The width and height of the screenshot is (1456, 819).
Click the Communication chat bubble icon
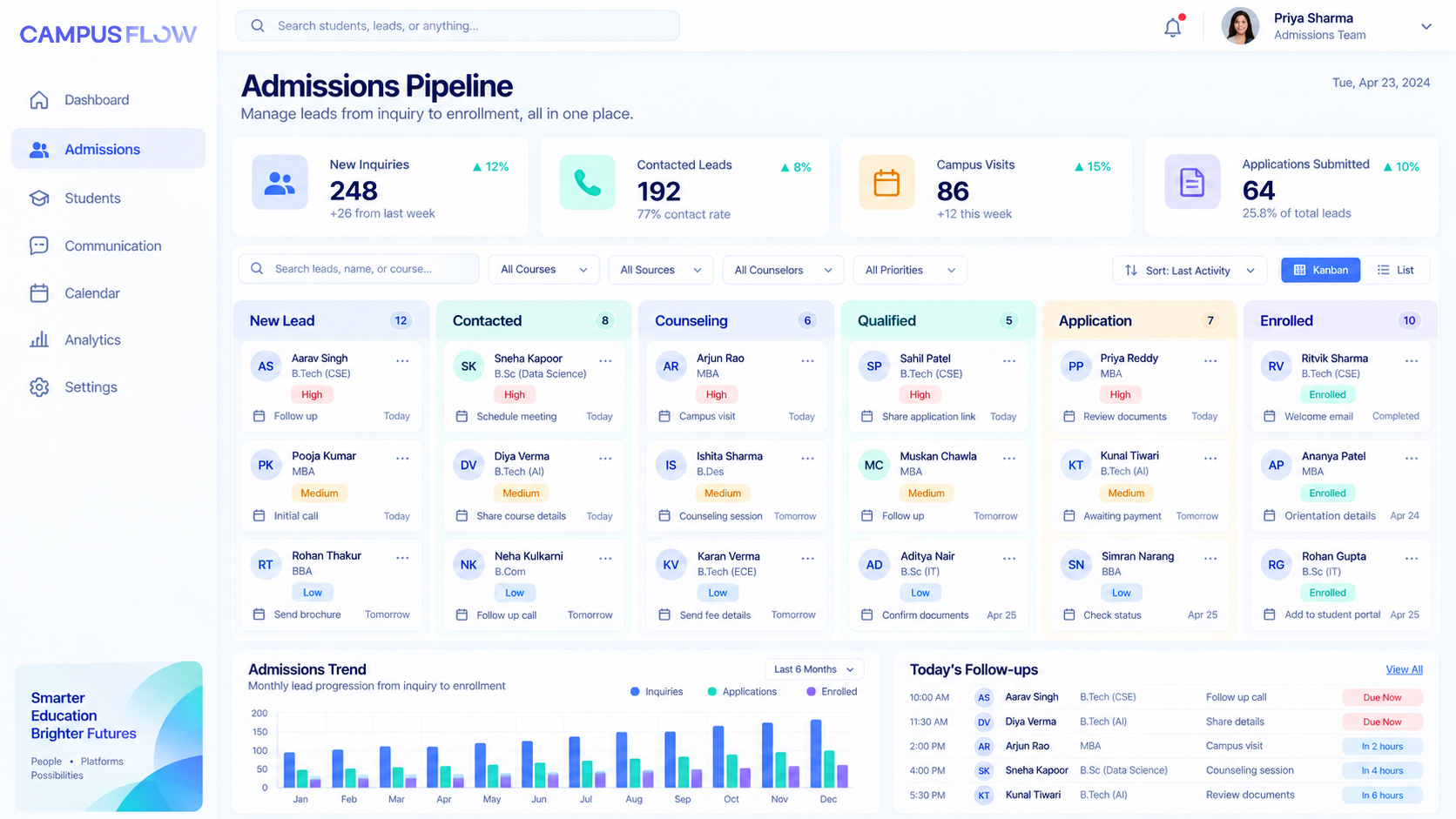tap(39, 246)
